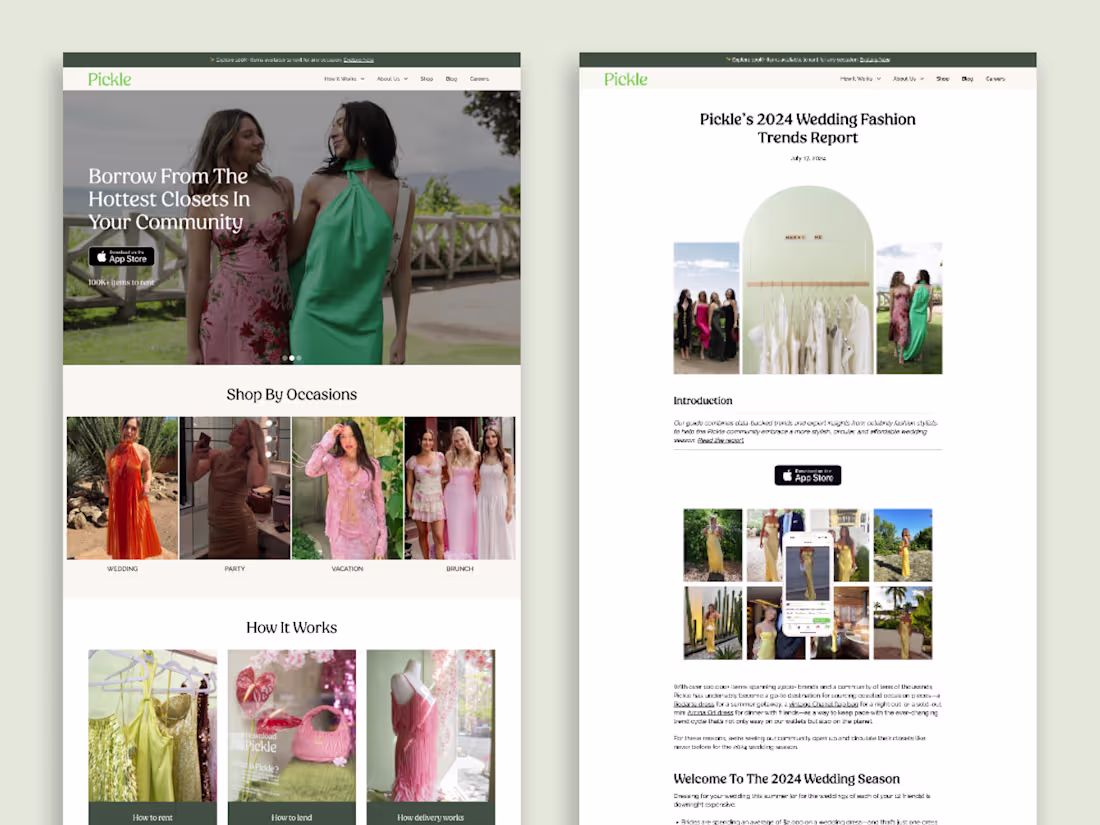The image size is (1100, 825).
Task: Select the PARTY occasion thumbnail
Action: coord(235,488)
